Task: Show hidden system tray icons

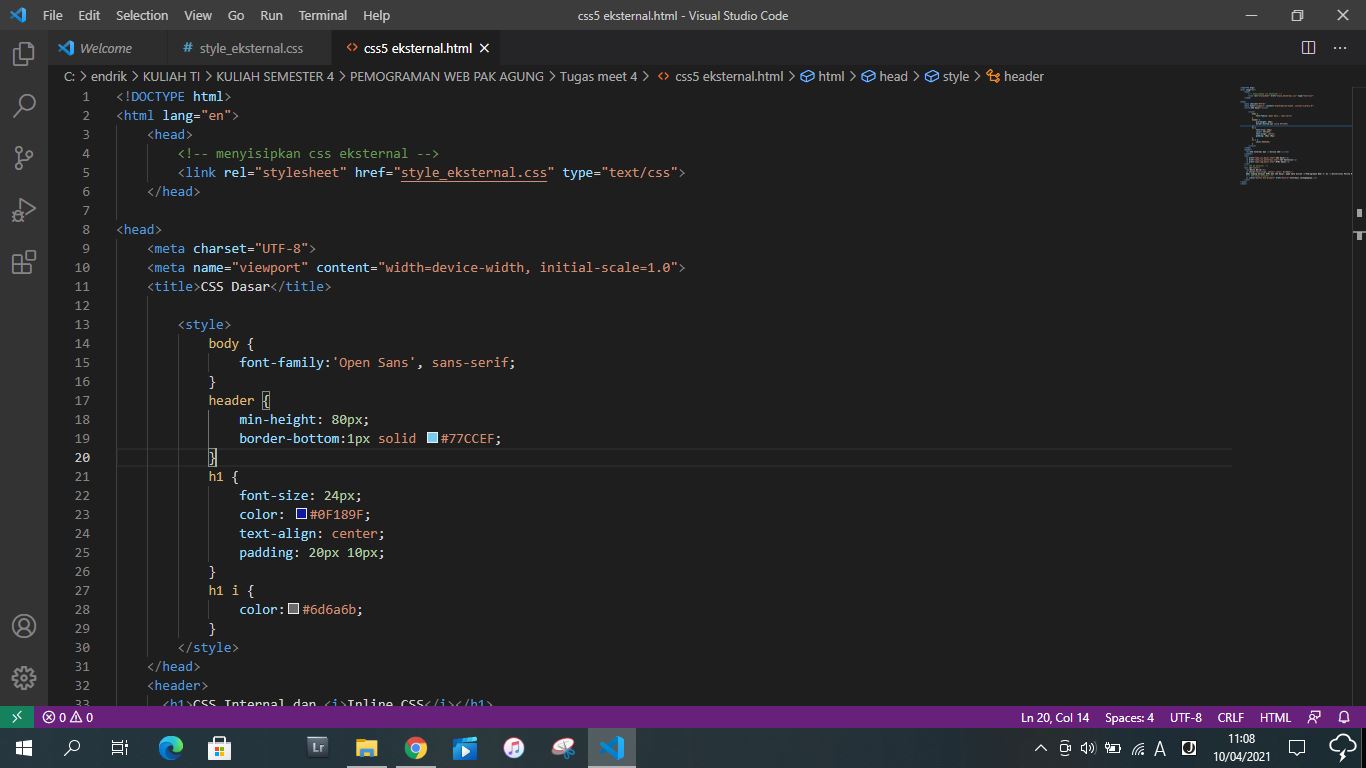Action: pyautogui.click(x=1040, y=748)
